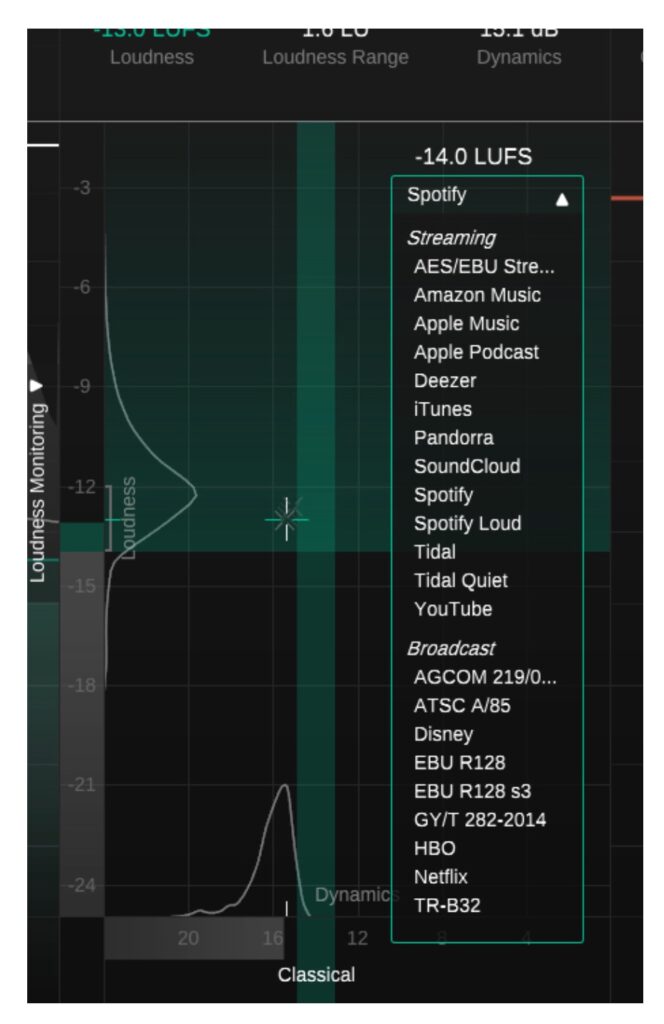Select the YouTube loudness preset
The image size is (664, 1024).
[x=453, y=609]
